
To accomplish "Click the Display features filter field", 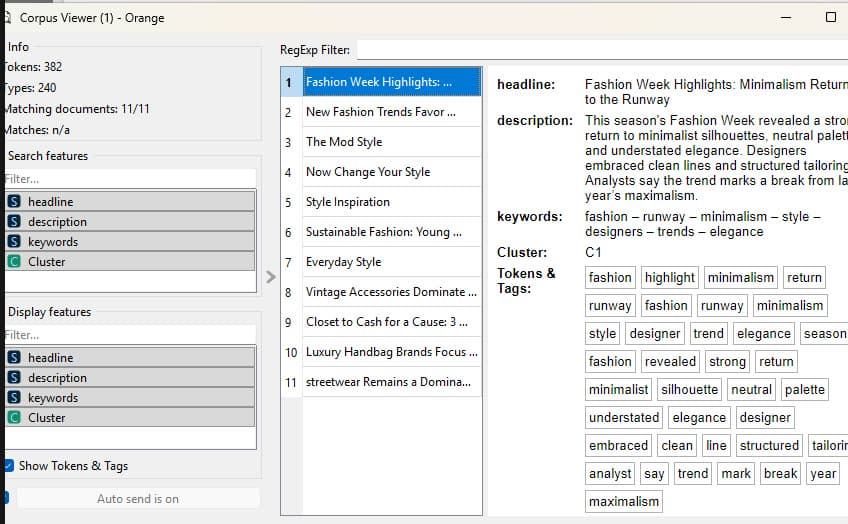I will [130, 335].
